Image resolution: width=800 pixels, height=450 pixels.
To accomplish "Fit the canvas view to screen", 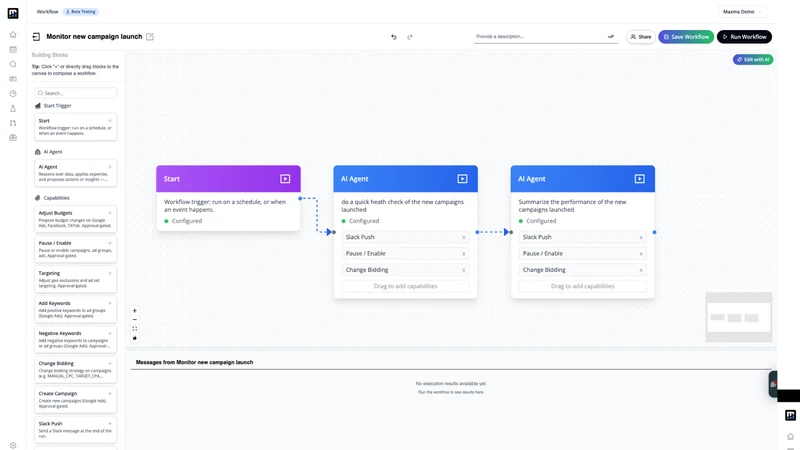I will pos(135,329).
